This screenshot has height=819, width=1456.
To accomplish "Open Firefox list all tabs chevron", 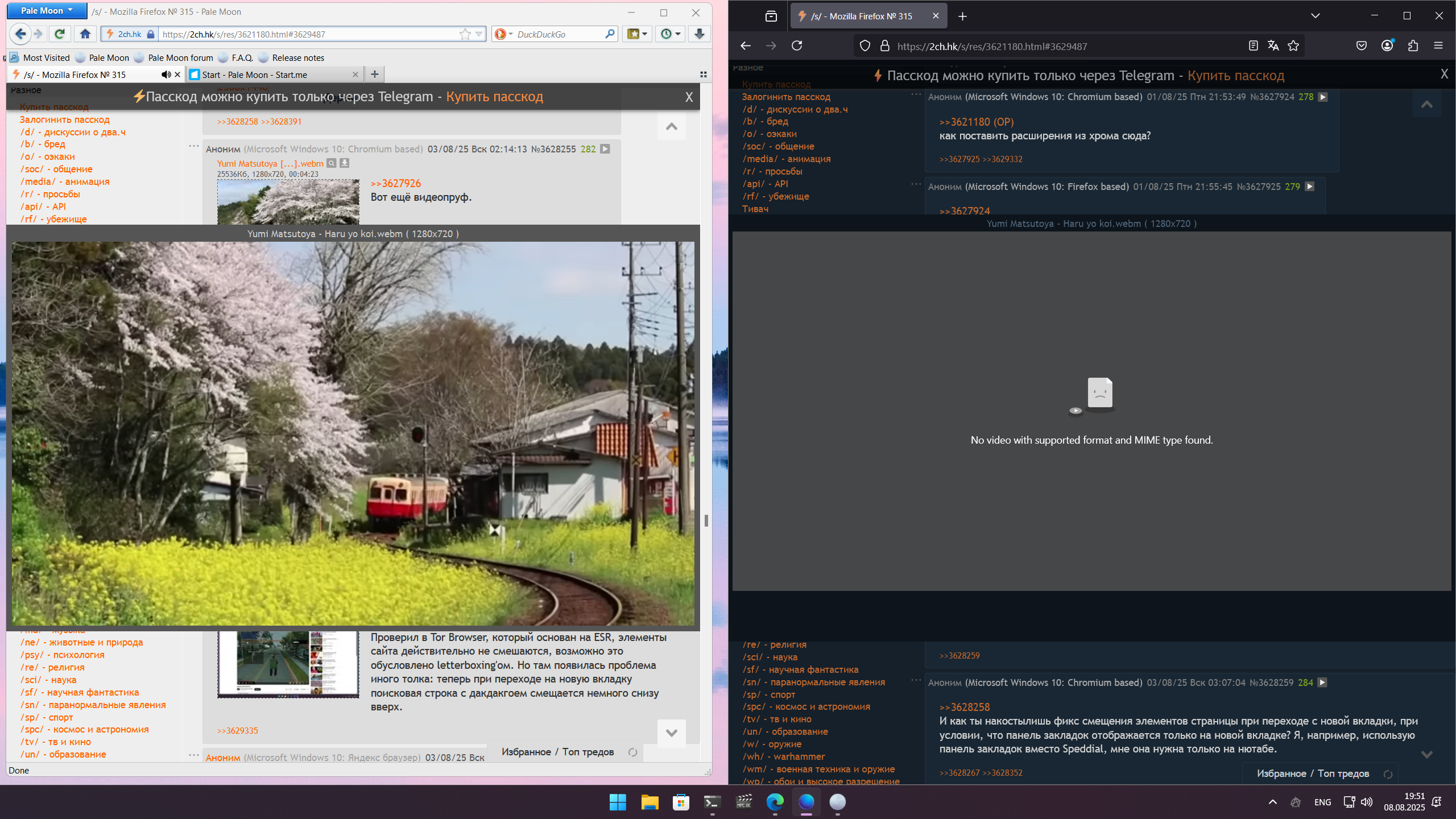I will pyautogui.click(x=1315, y=16).
